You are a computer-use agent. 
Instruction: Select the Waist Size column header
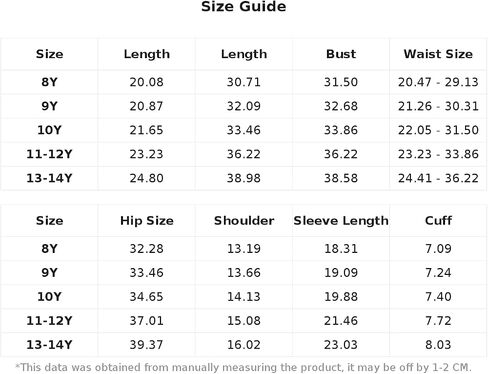pyautogui.click(x=438, y=54)
